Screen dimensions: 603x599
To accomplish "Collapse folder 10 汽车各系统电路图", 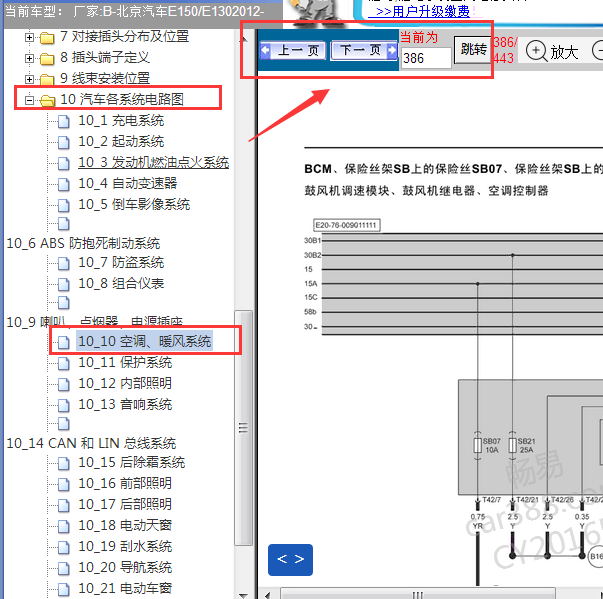I will 29,100.
